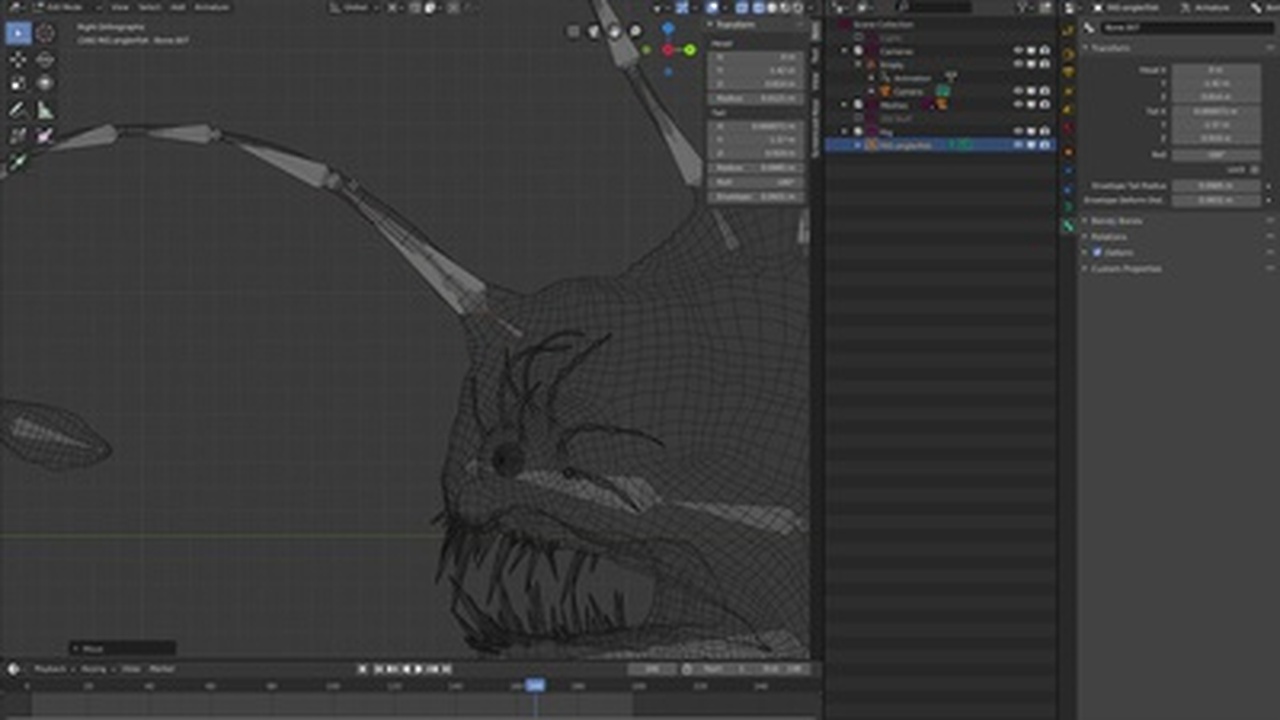Select the Move tool in the toolbar
Screen dimensions: 1280x720
pyautogui.click(x=18, y=60)
